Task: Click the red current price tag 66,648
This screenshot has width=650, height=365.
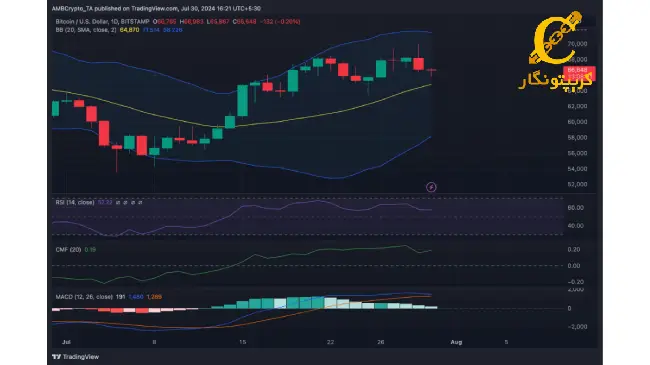Action: click(x=579, y=73)
